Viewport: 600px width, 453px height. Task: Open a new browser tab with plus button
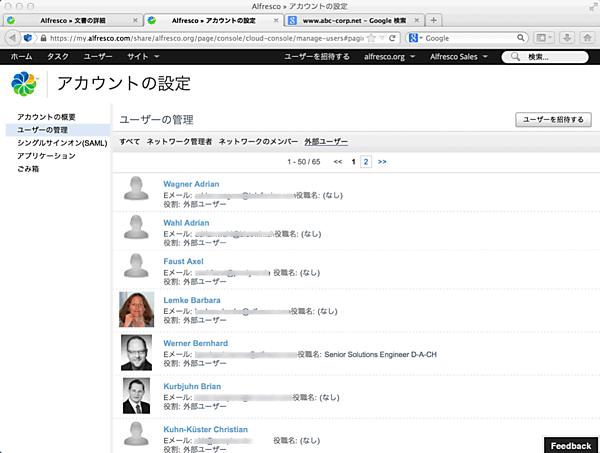point(433,20)
